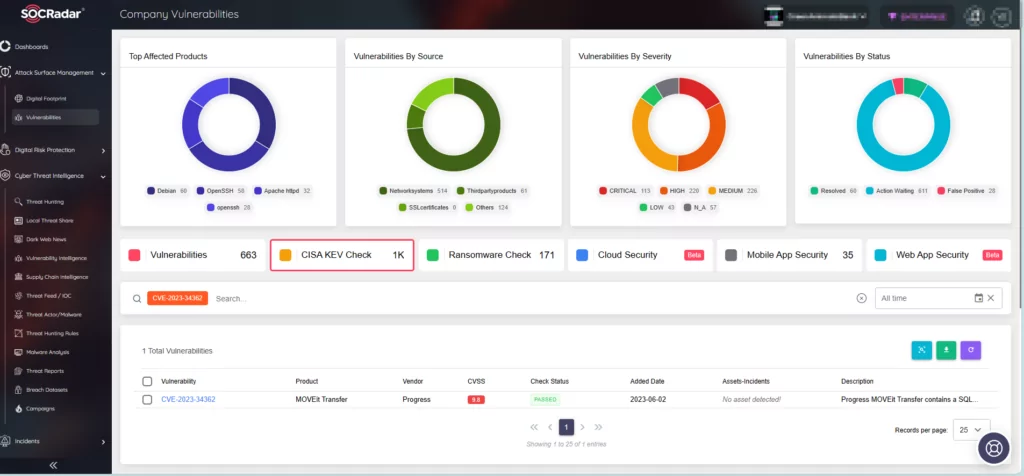This screenshot has width=1024, height=476.
Task: Open the All time date dropdown
Action: point(938,298)
